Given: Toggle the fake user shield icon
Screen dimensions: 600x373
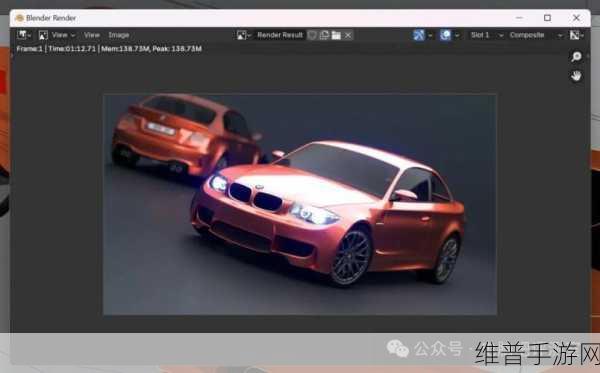Looking at the screenshot, I should [x=312, y=35].
